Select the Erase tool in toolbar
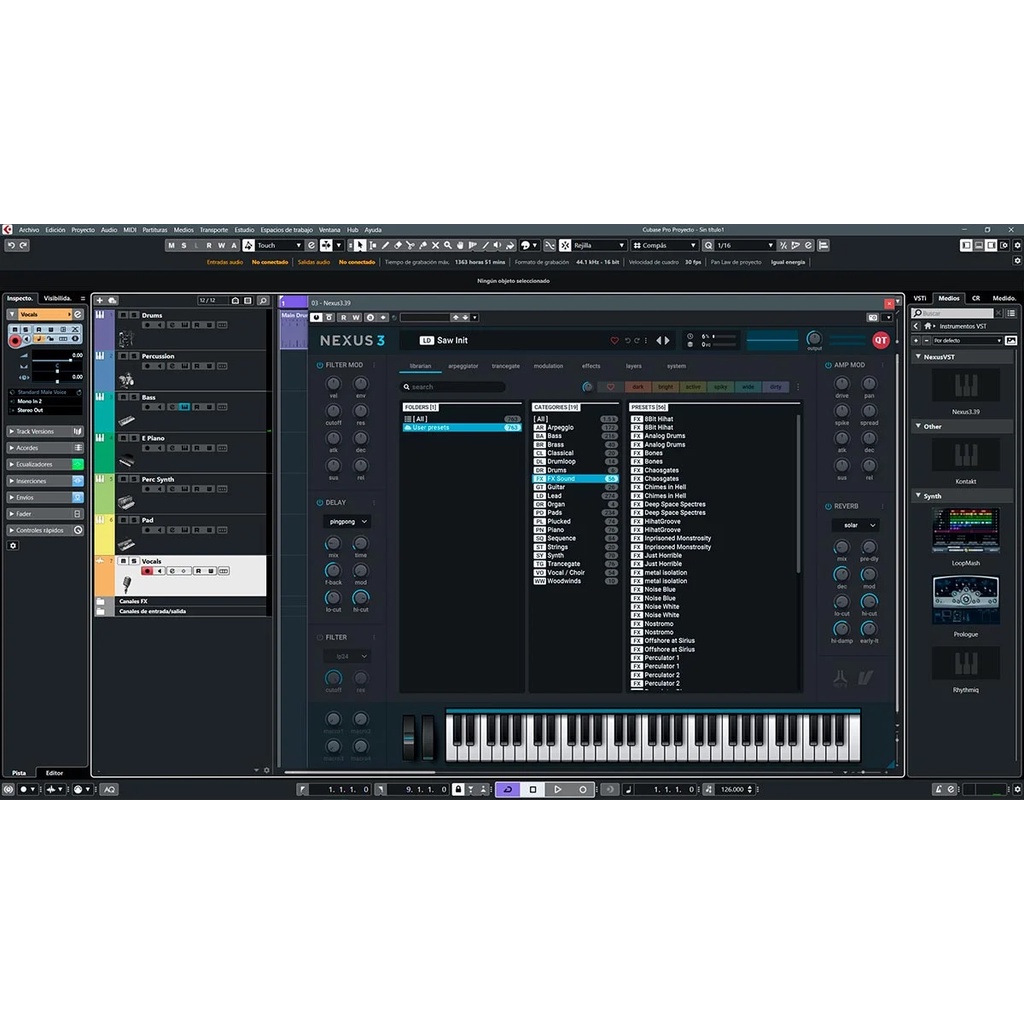 click(398, 246)
